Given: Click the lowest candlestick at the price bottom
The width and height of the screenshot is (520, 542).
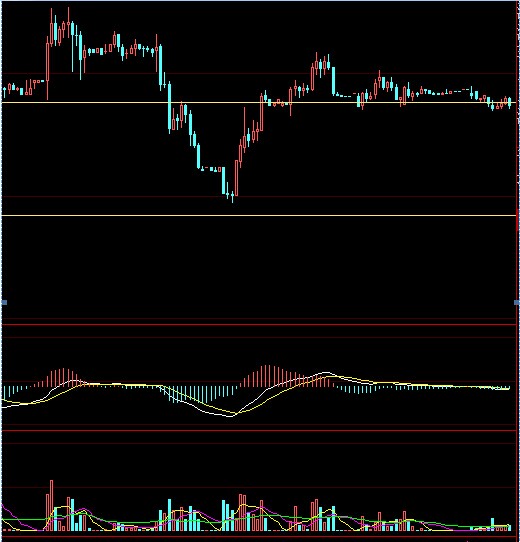Looking at the screenshot, I should (x=232, y=197).
